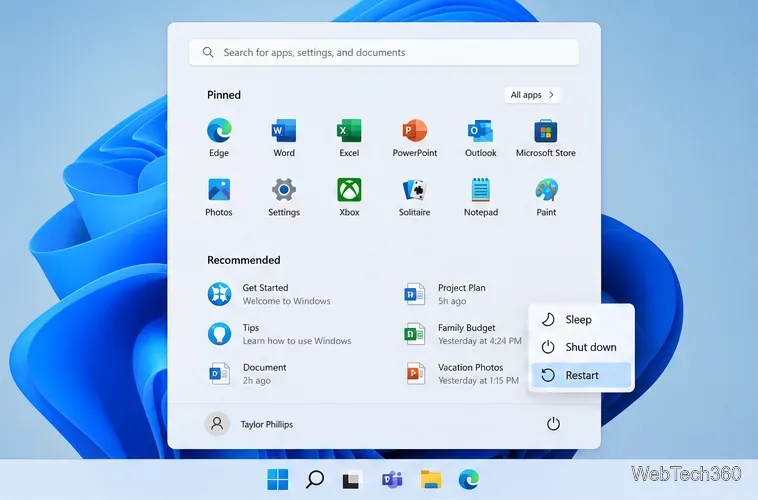Open the Photos app

point(219,197)
